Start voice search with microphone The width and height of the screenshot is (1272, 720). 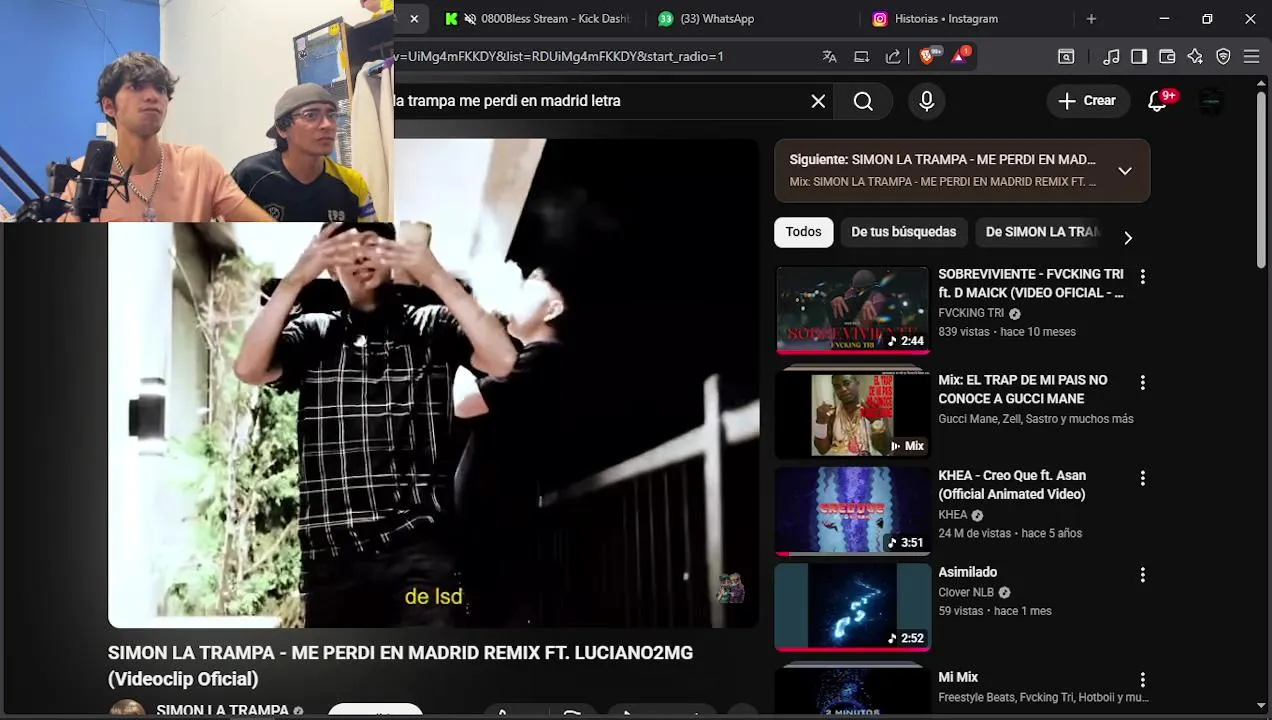(x=927, y=101)
